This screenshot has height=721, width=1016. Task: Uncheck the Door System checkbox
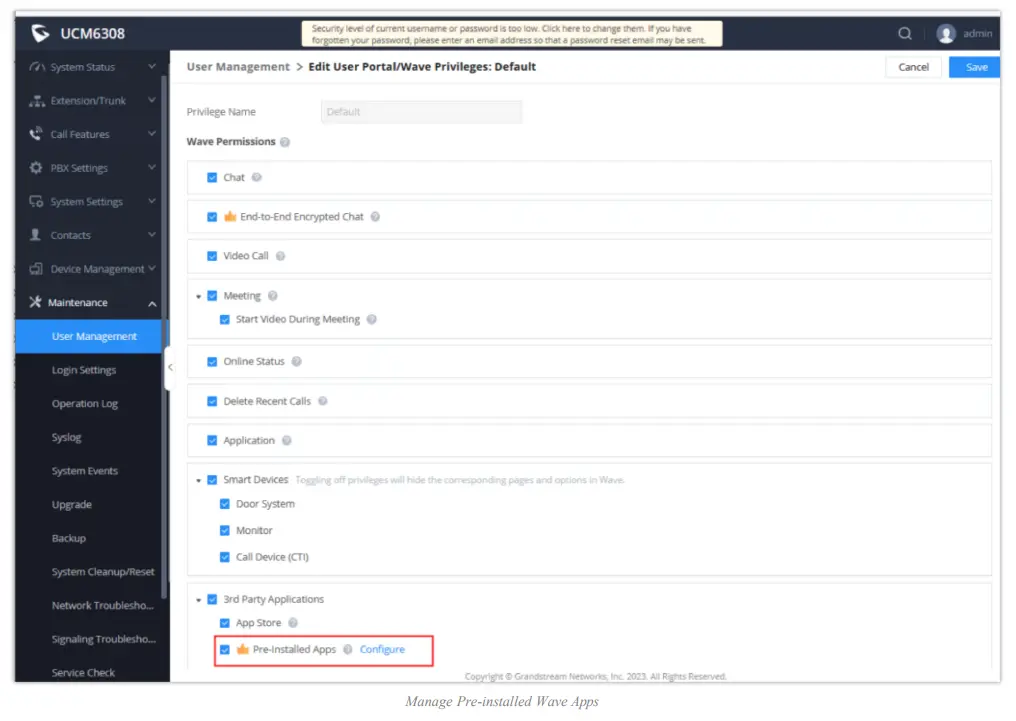pyautogui.click(x=225, y=504)
